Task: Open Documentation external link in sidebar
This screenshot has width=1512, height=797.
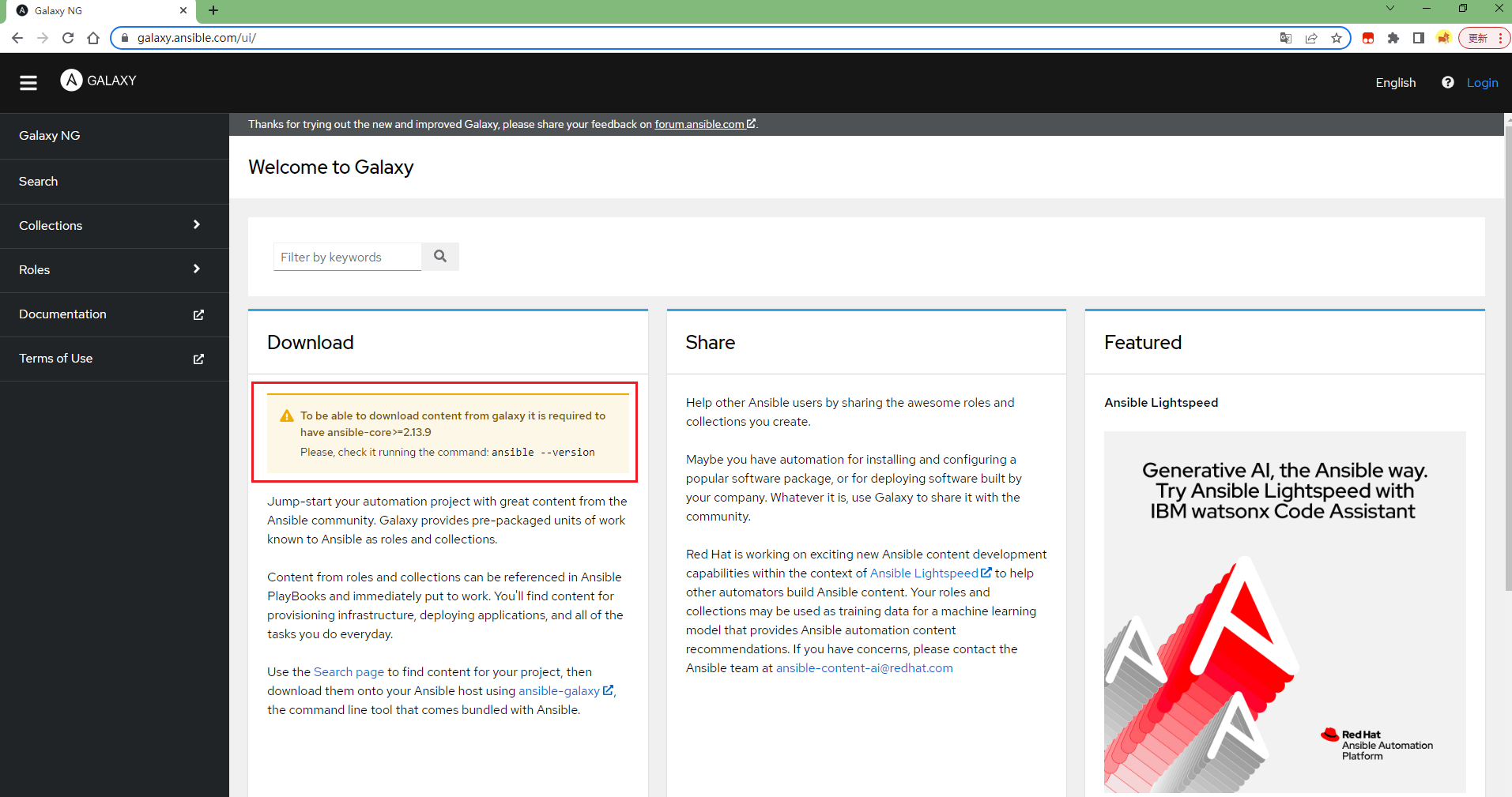Action: (x=115, y=314)
